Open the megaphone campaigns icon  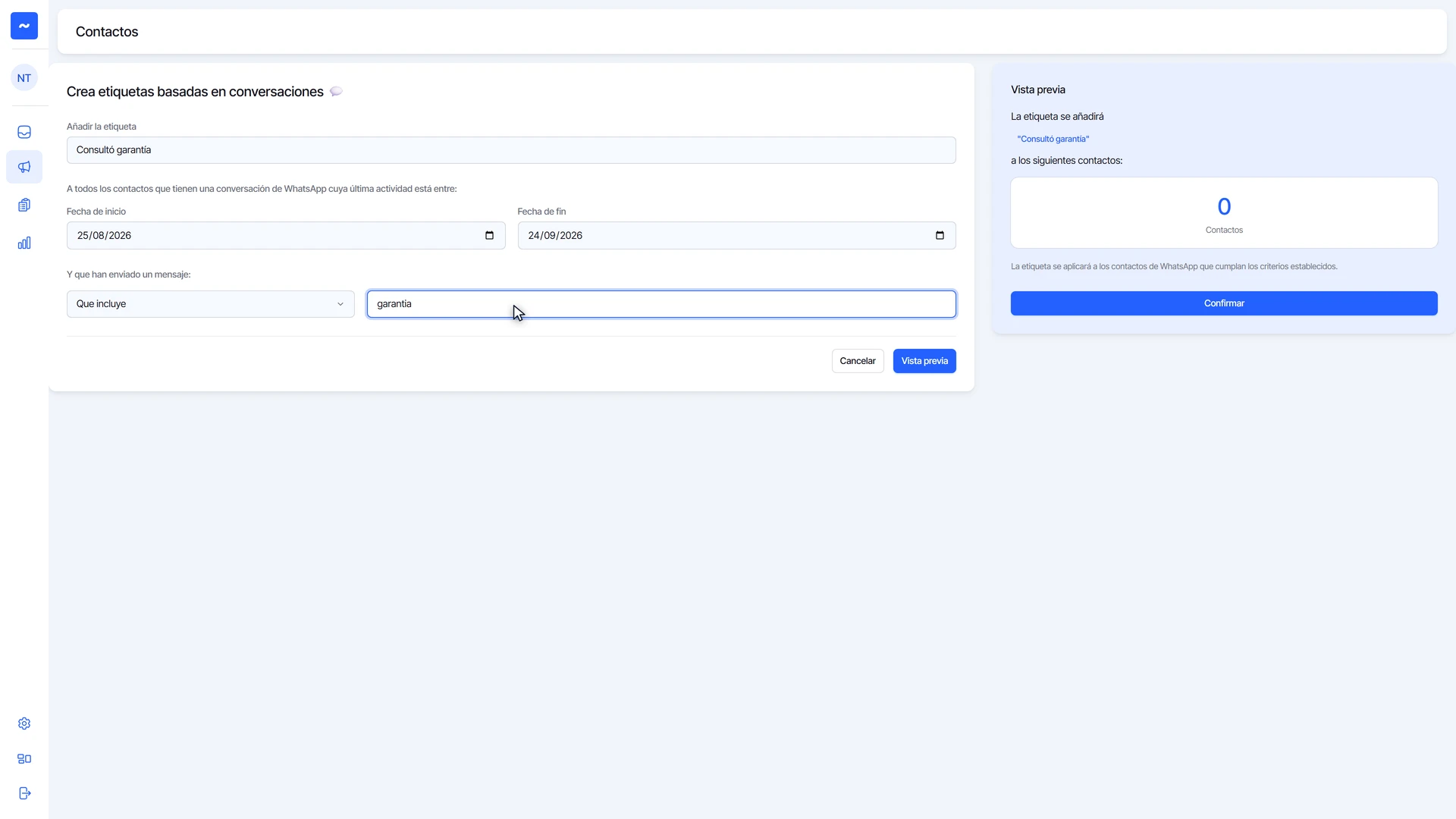pos(24,167)
